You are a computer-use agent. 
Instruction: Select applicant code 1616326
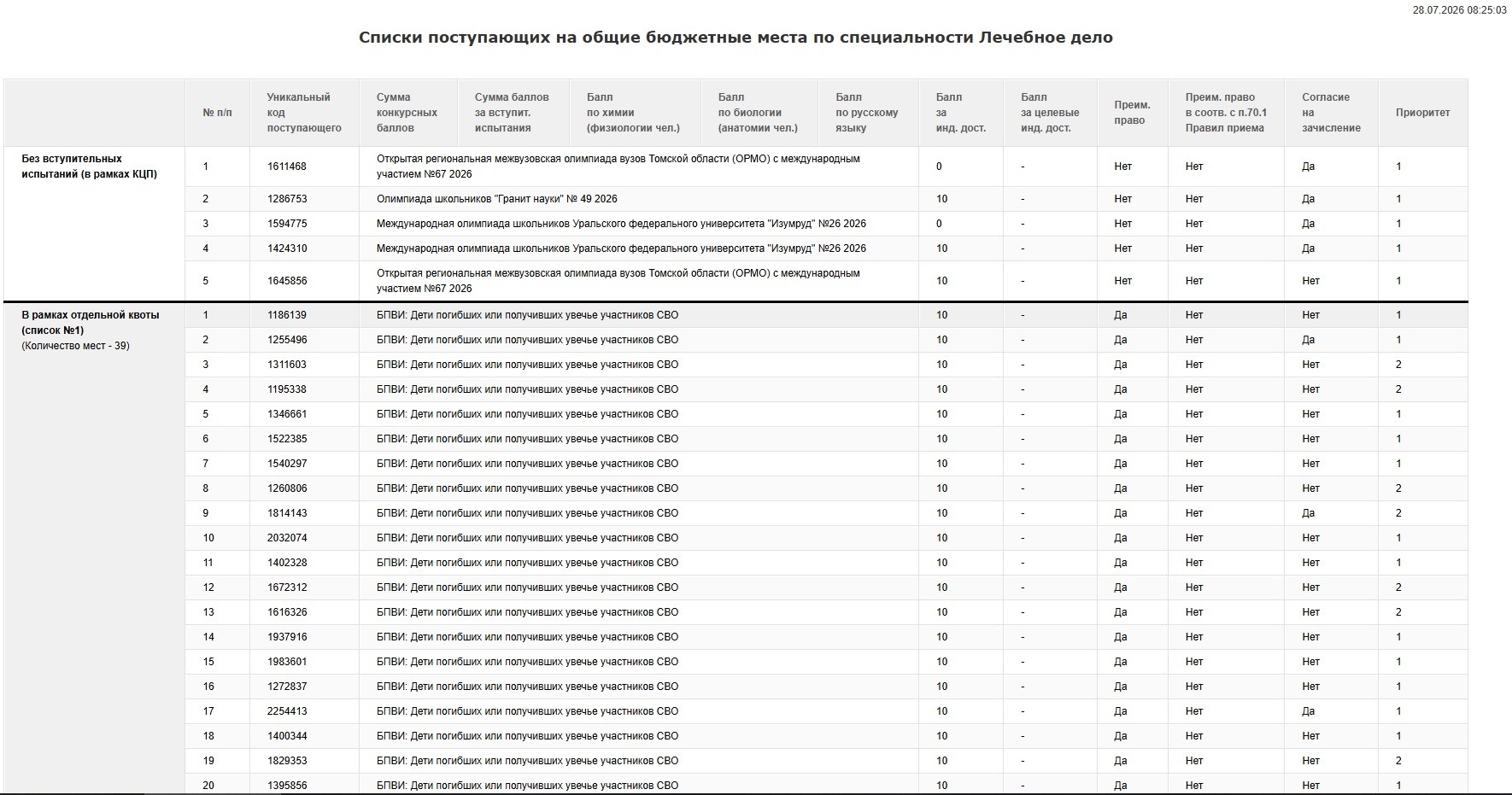[x=287, y=612]
